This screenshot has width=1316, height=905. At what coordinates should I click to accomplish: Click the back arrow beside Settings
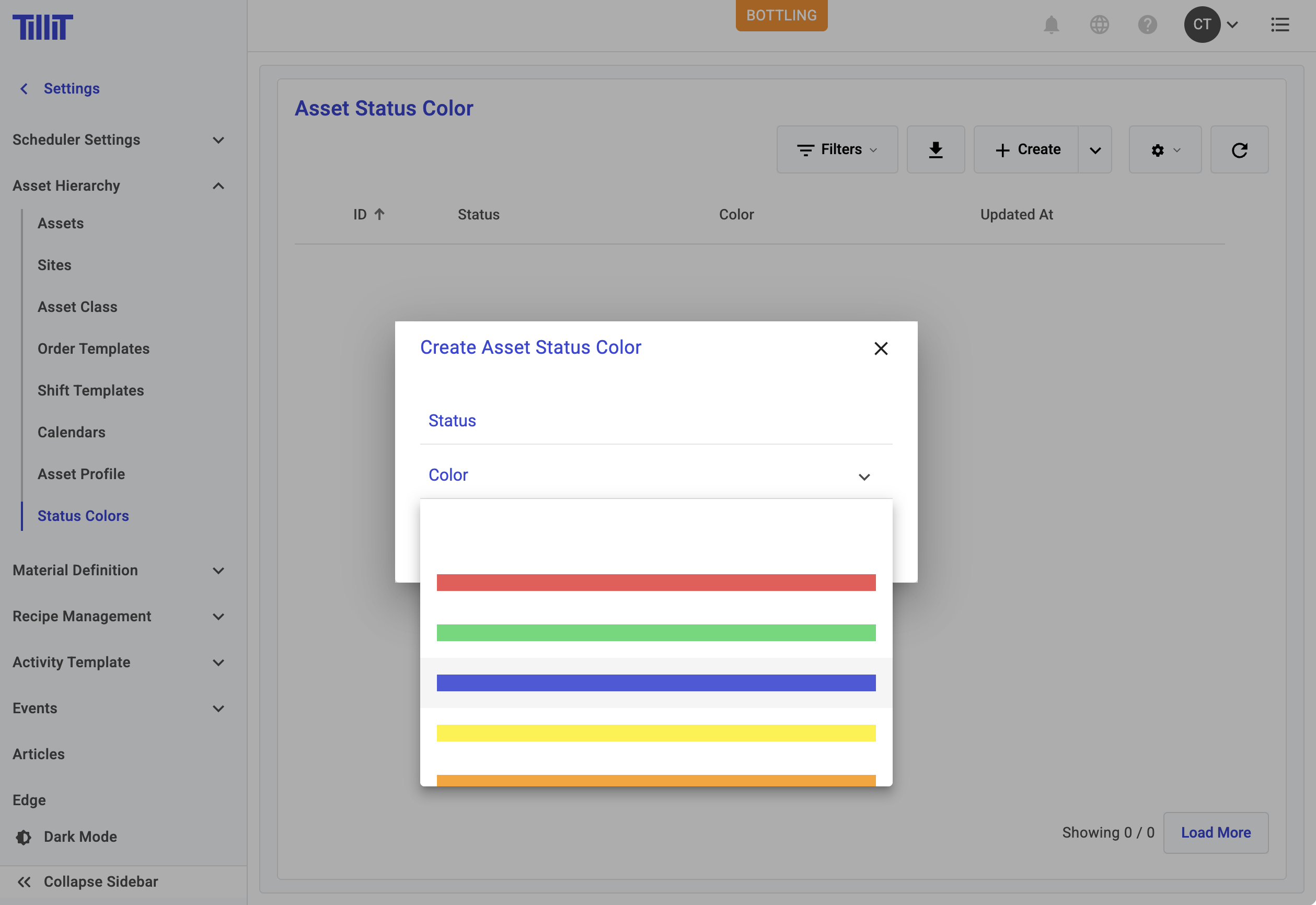pyautogui.click(x=24, y=88)
